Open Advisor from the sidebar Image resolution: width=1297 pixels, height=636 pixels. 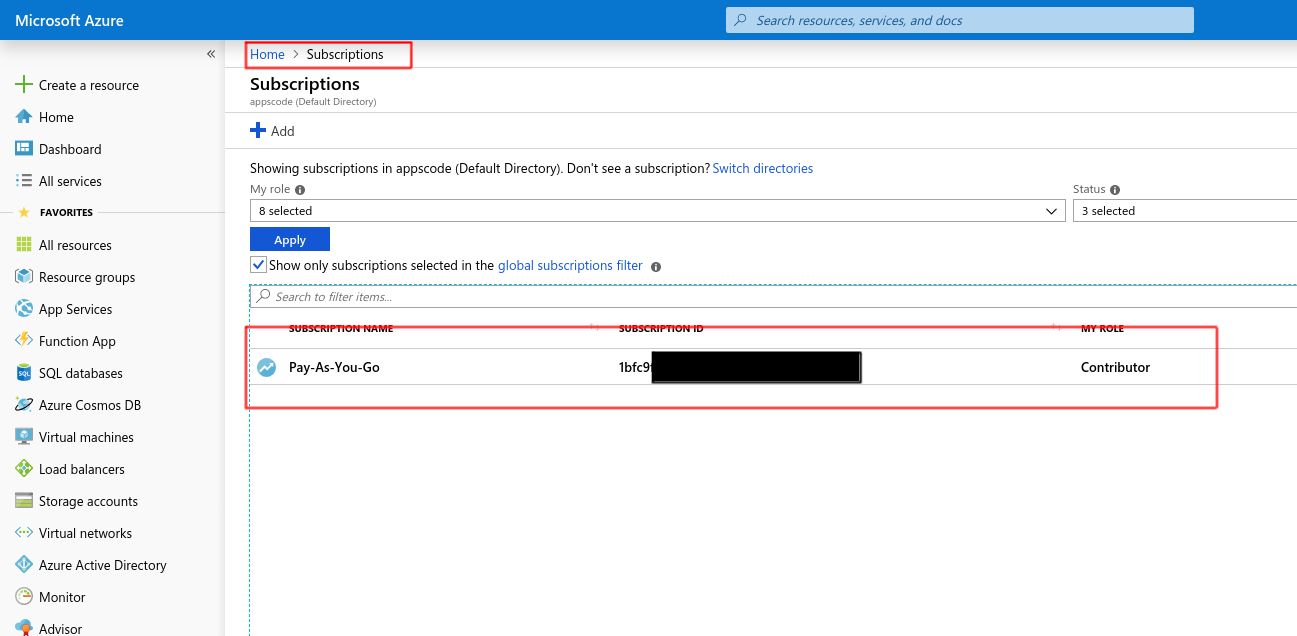[x=58, y=628]
